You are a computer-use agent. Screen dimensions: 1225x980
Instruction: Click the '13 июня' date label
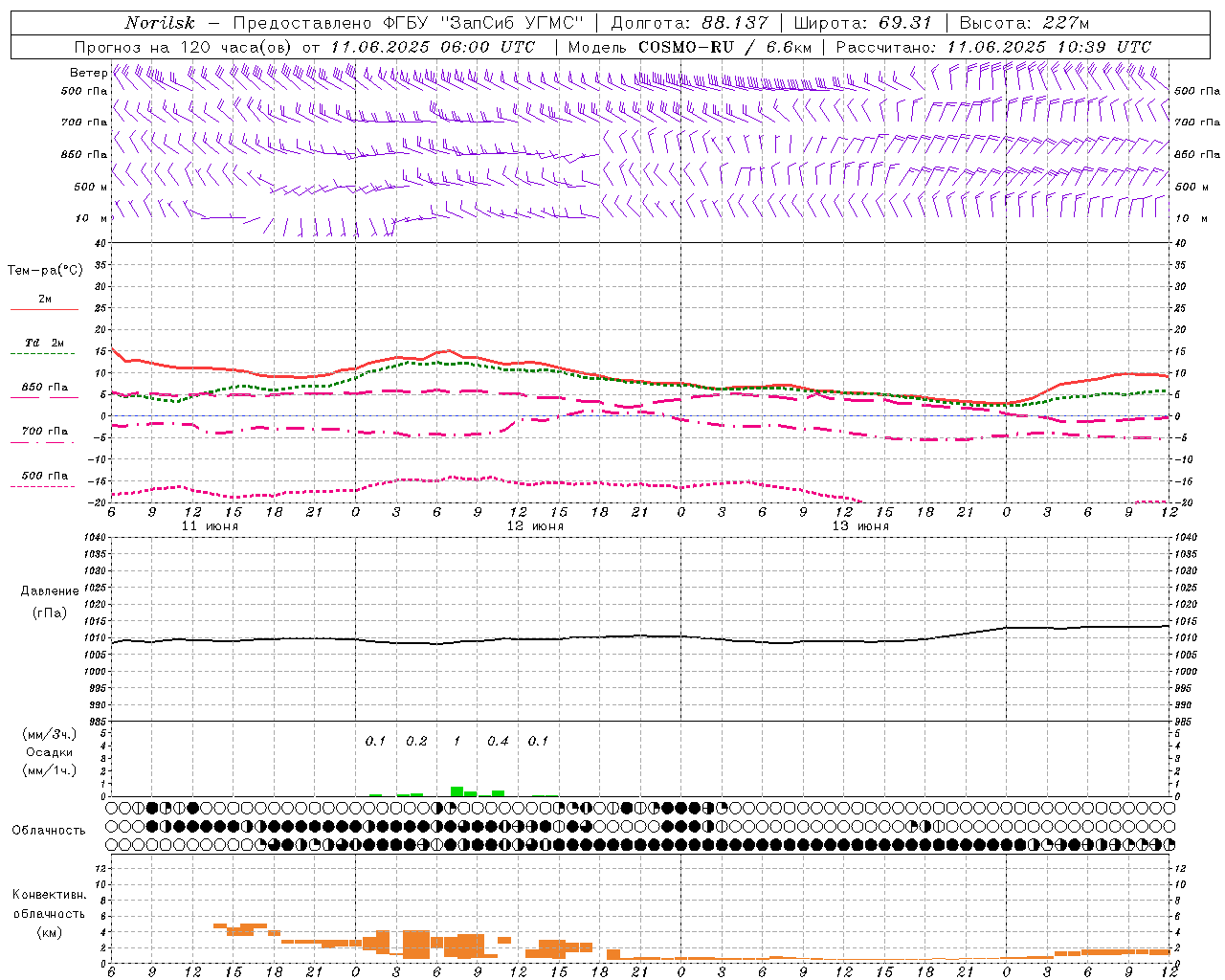(860, 526)
